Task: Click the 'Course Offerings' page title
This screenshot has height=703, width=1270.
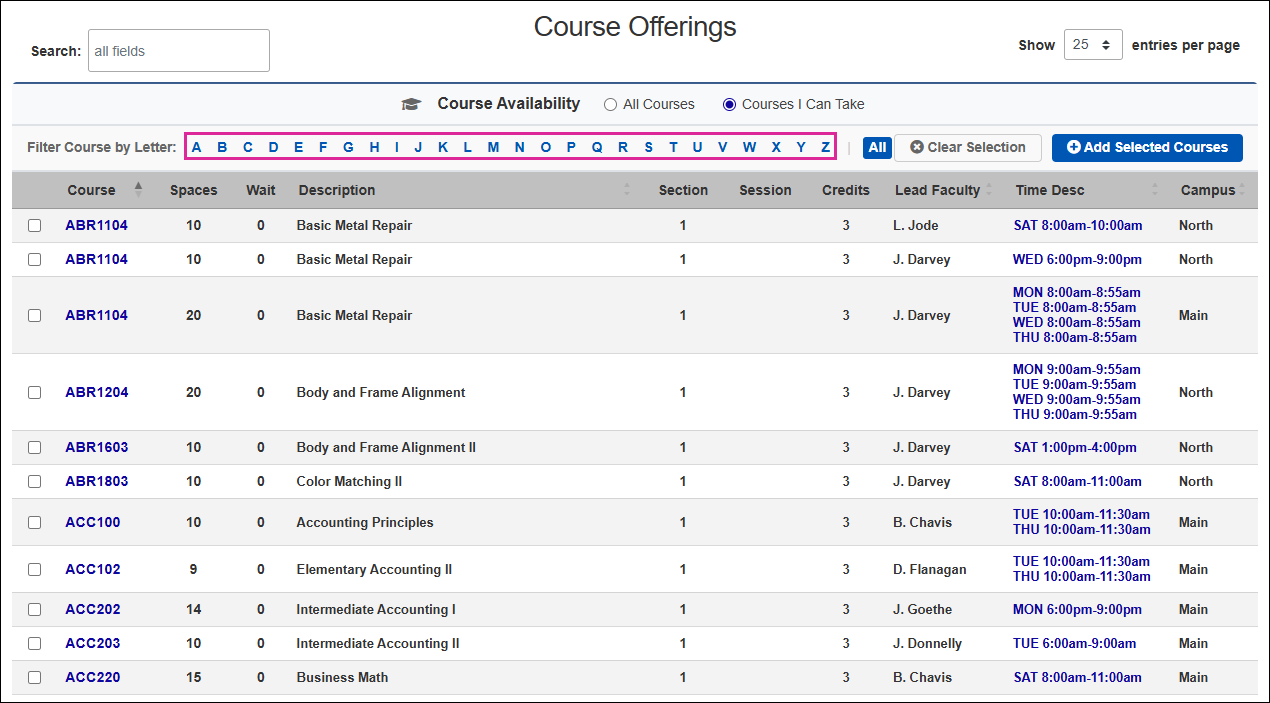Action: point(635,27)
